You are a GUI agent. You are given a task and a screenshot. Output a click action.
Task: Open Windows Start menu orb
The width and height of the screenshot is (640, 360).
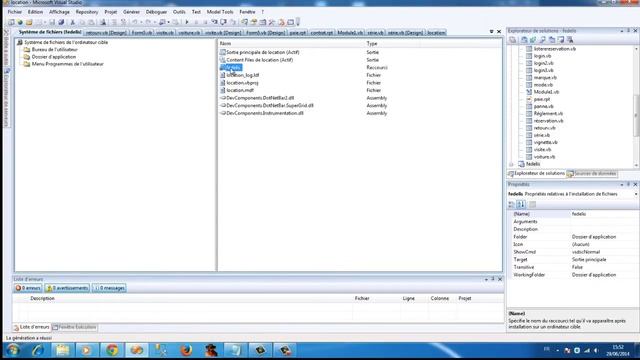pos(13,350)
